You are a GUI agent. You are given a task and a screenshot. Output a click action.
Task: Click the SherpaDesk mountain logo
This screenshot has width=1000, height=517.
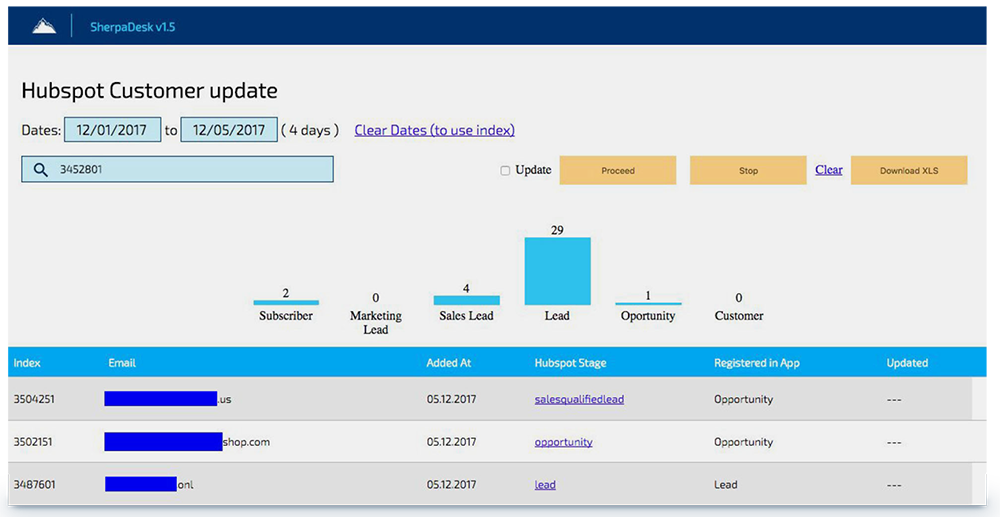[x=44, y=26]
